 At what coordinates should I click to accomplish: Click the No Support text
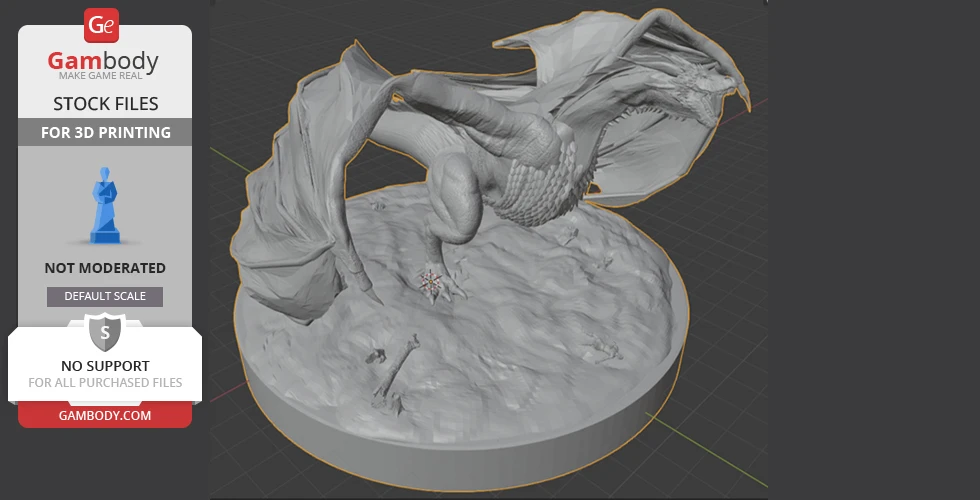[105, 366]
